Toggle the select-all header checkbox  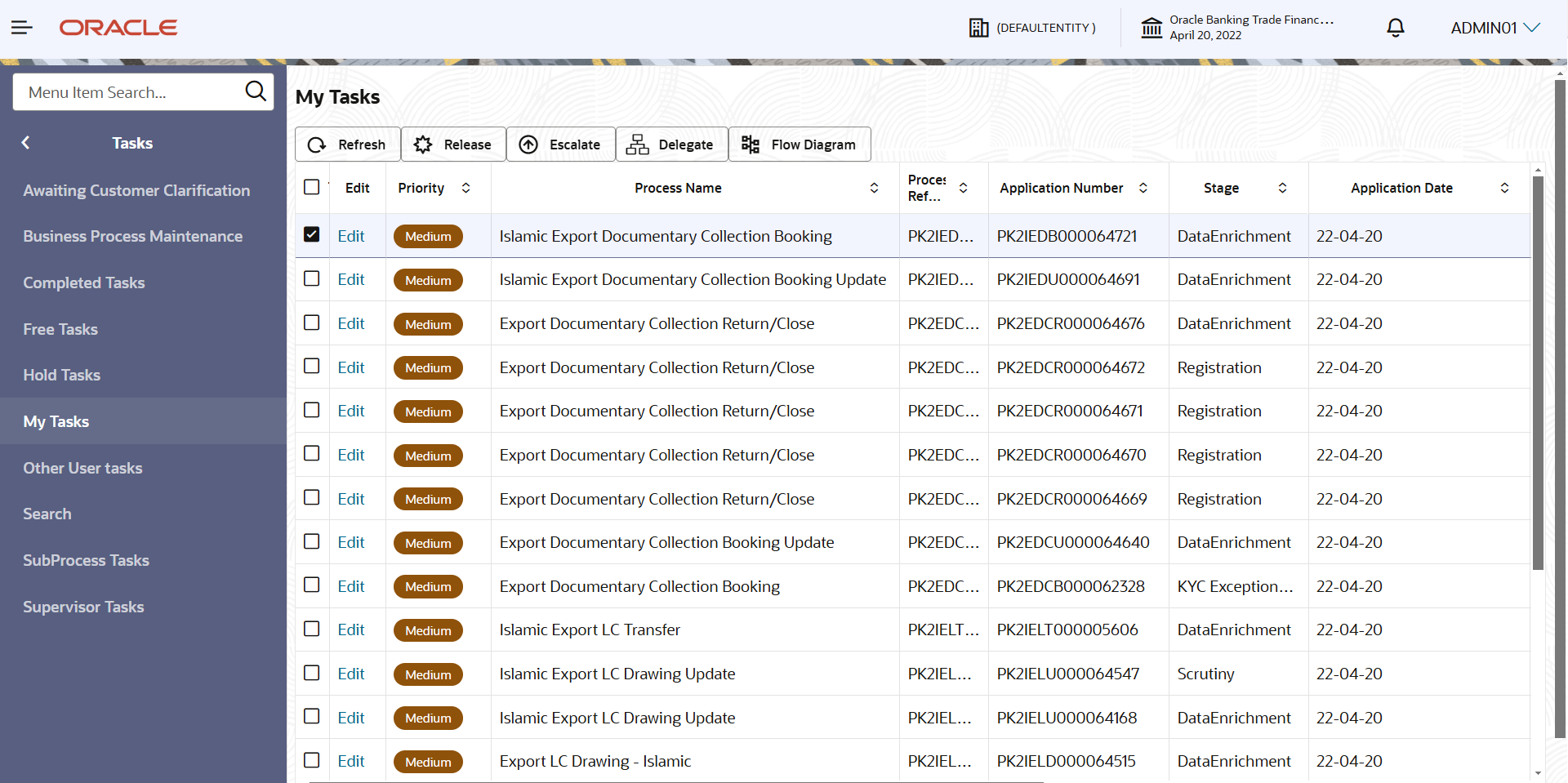[x=311, y=187]
